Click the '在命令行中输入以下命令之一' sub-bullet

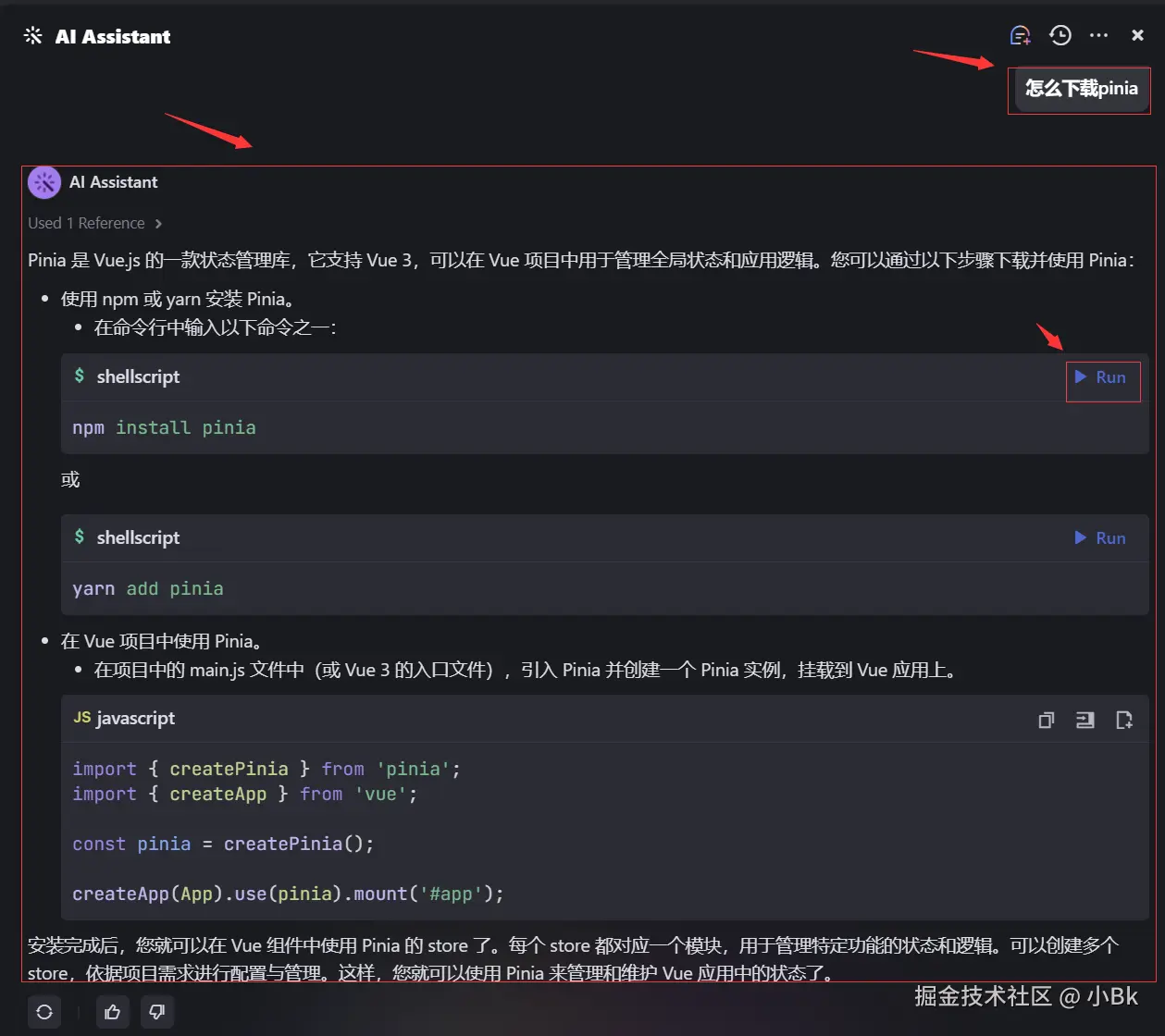pyautogui.click(x=215, y=327)
